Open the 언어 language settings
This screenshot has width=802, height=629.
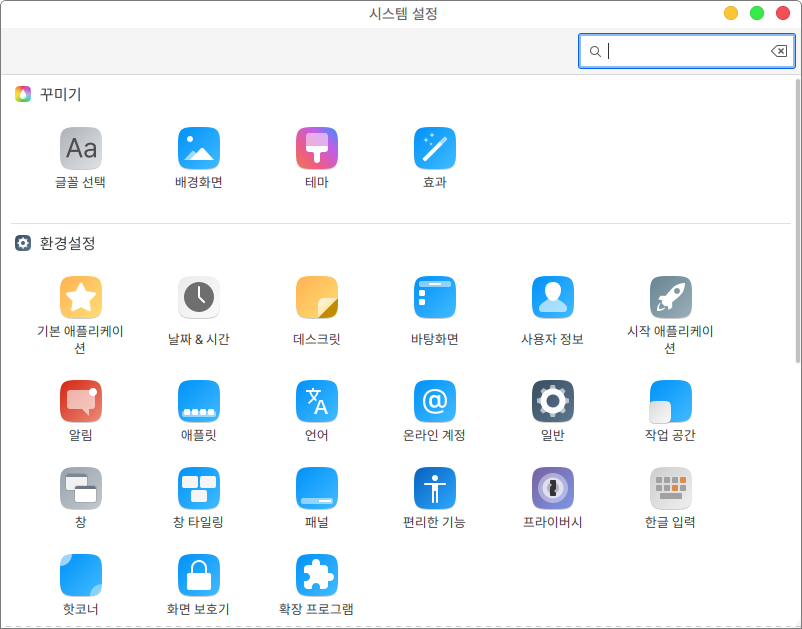(316, 401)
